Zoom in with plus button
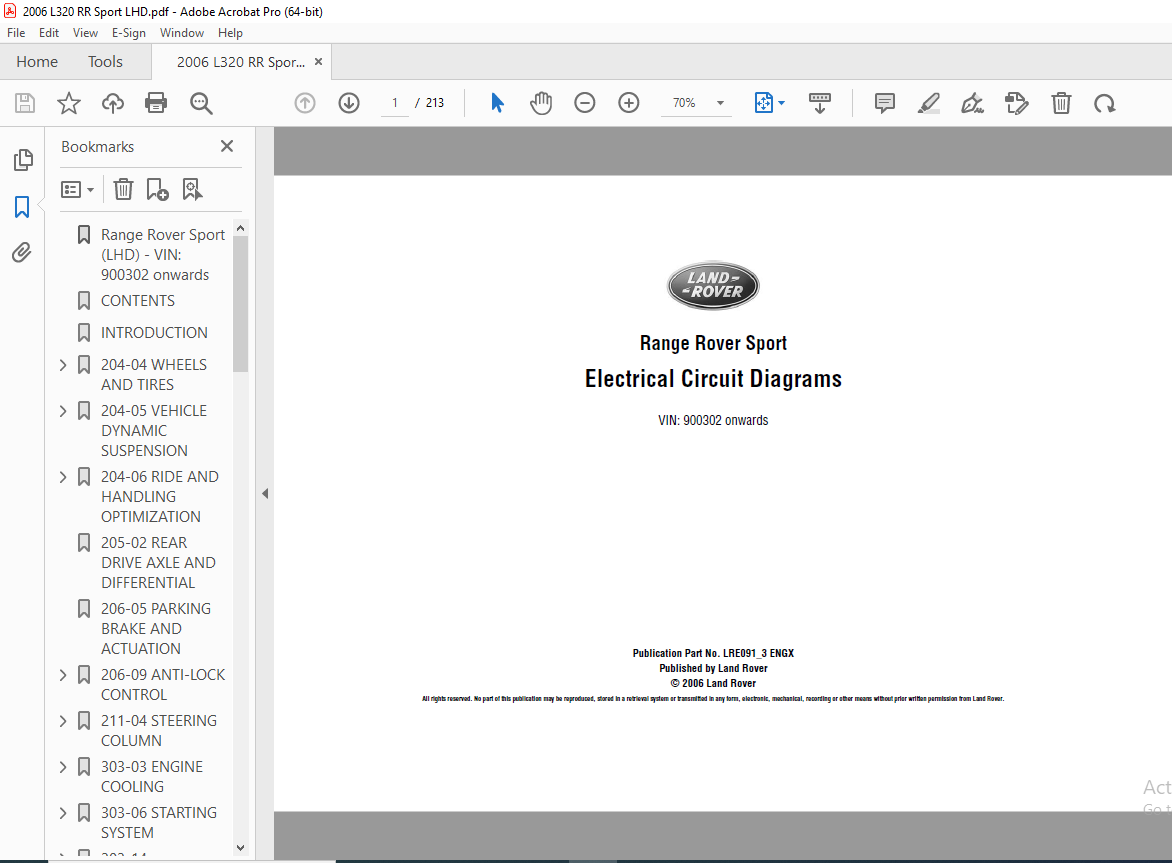Viewport: 1172px width, 863px height. pyautogui.click(x=629, y=102)
